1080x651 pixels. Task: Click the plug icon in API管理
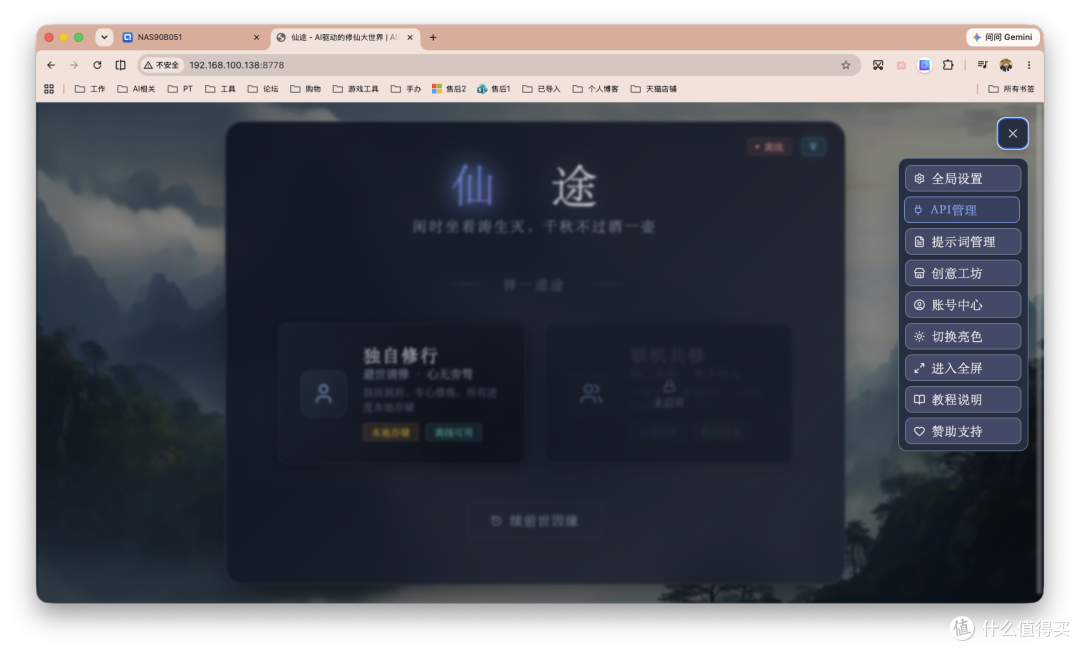[x=917, y=210]
